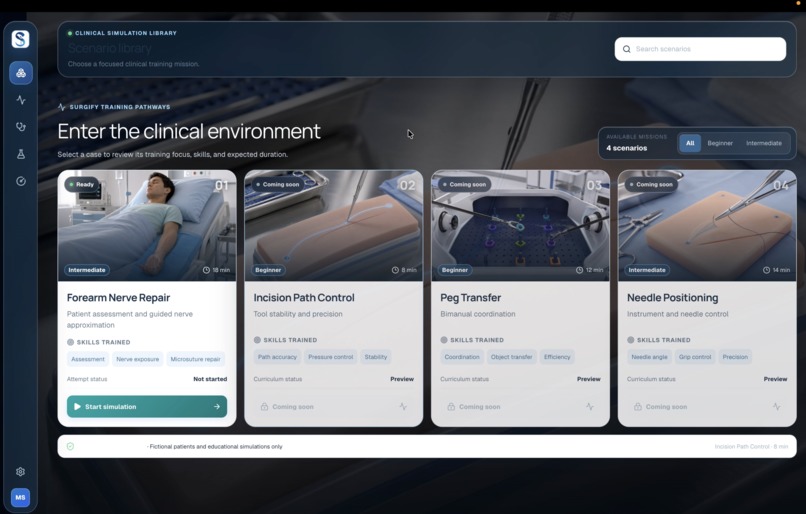Click pulse icon on Needle Positioning card
This screenshot has width=806, height=514.
coord(776,407)
